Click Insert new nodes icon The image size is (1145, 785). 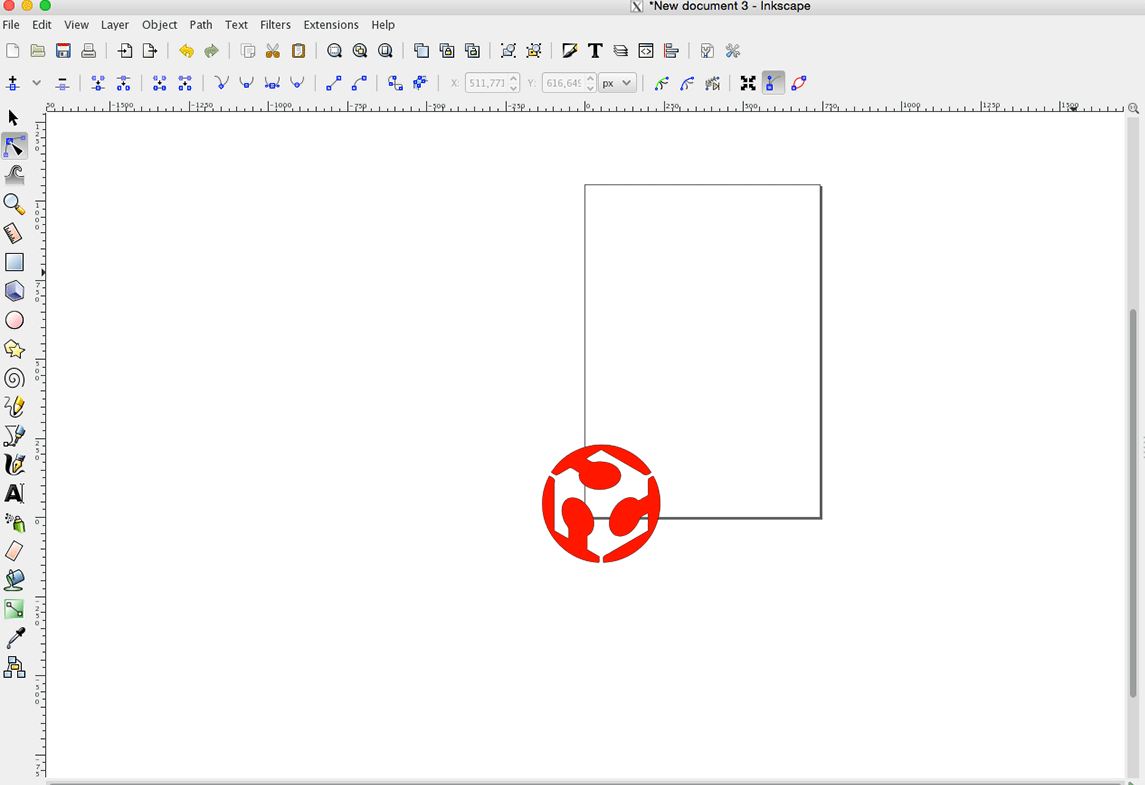click(12, 83)
